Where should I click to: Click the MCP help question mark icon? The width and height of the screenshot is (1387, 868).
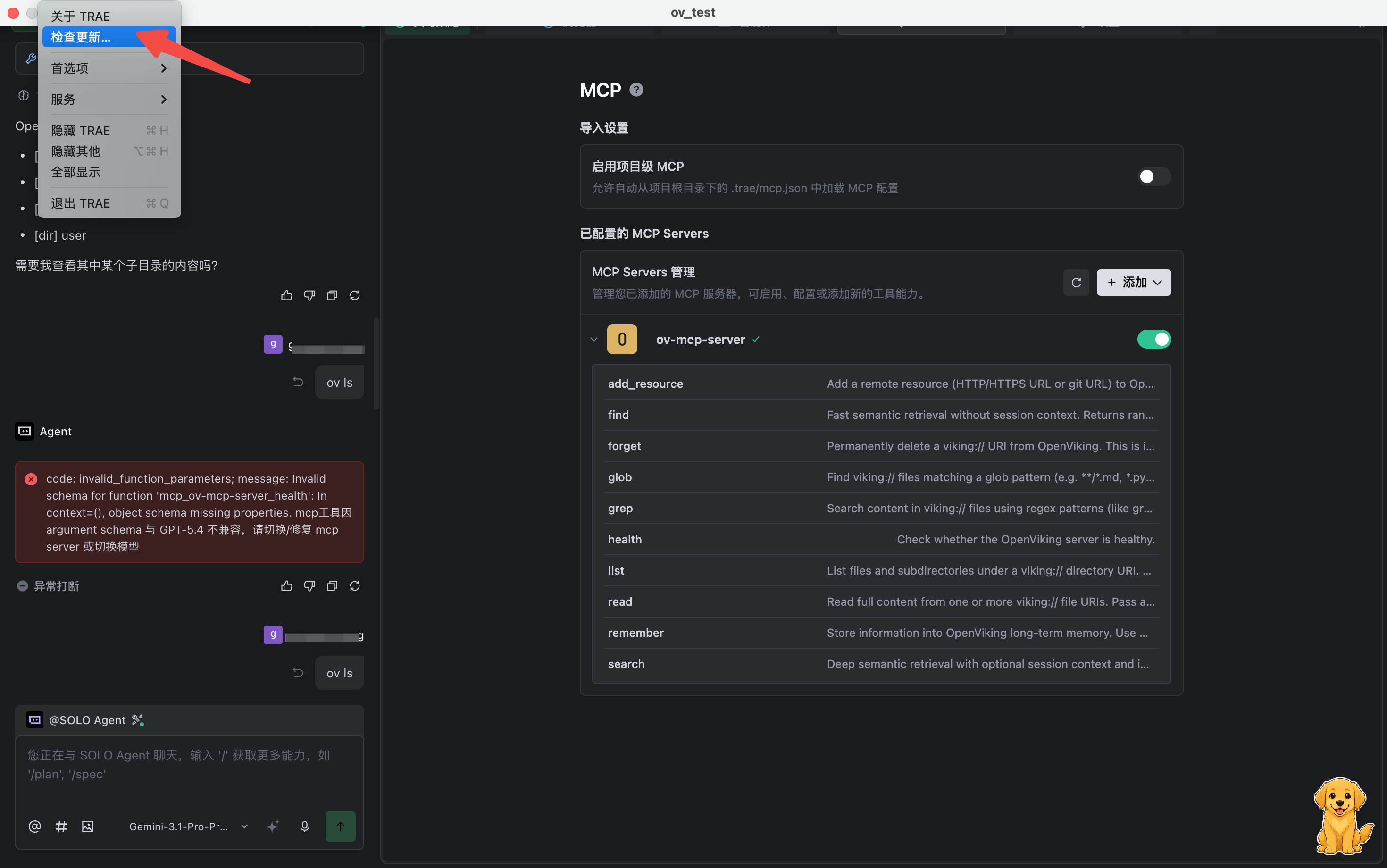(x=636, y=90)
